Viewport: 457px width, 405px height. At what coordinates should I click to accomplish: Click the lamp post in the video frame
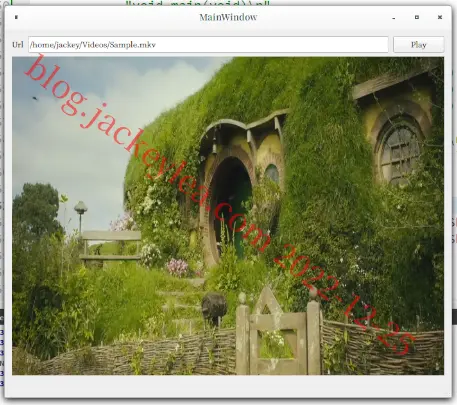point(80,218)
